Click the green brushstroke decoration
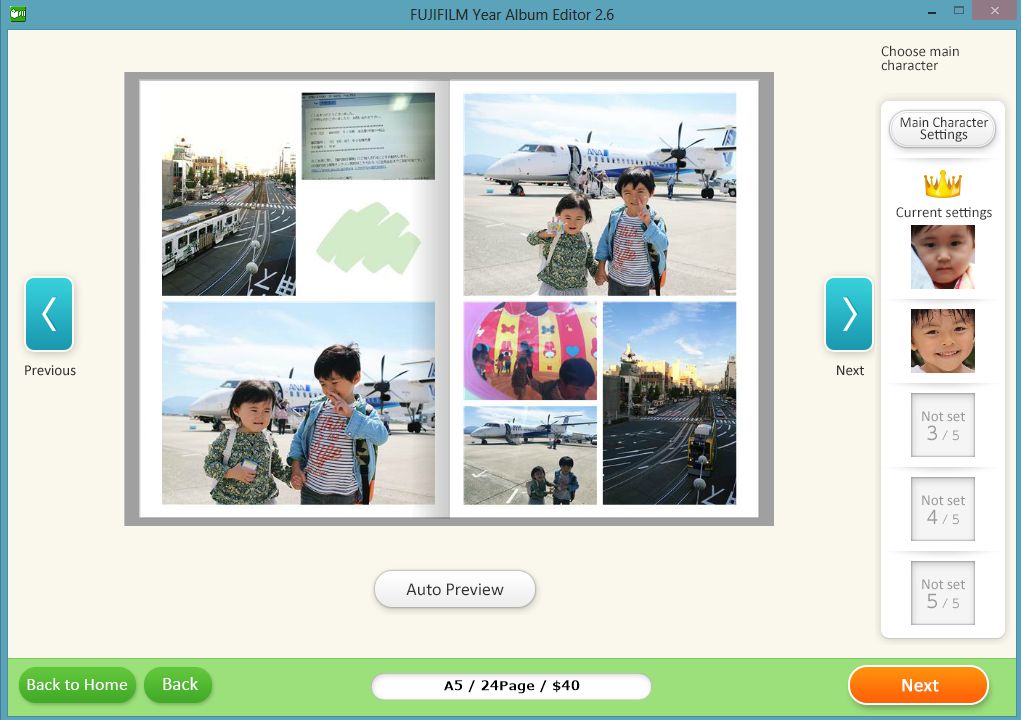1021x720 pixels. (368, 238)
